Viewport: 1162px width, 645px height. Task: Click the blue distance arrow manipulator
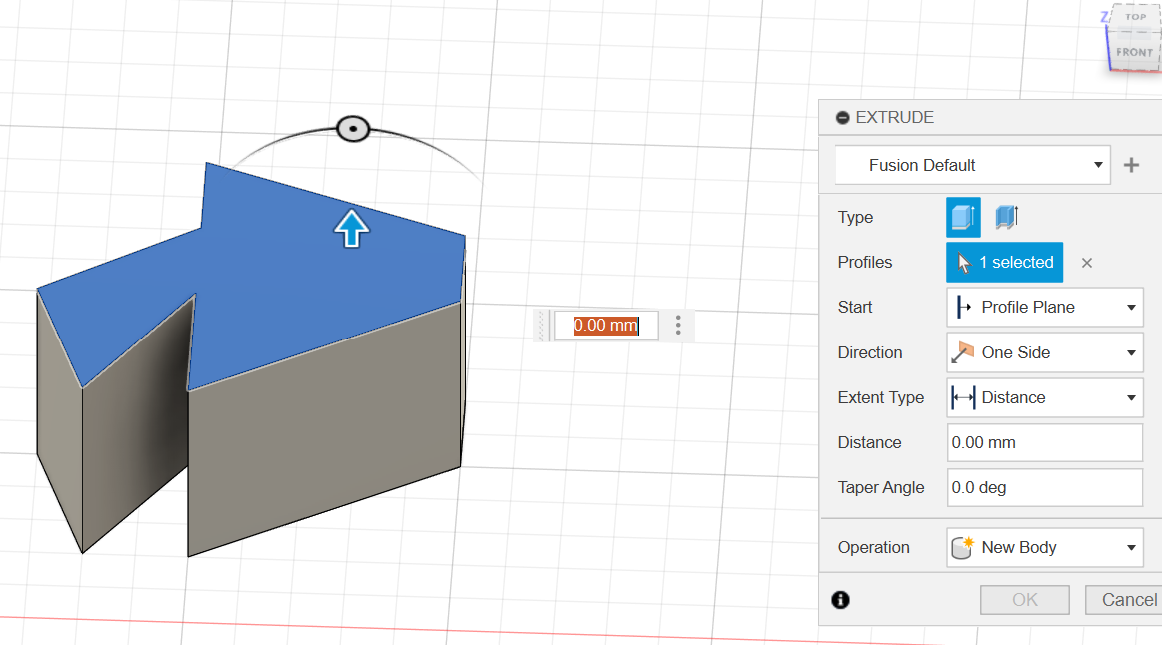(x=351, y=228)
